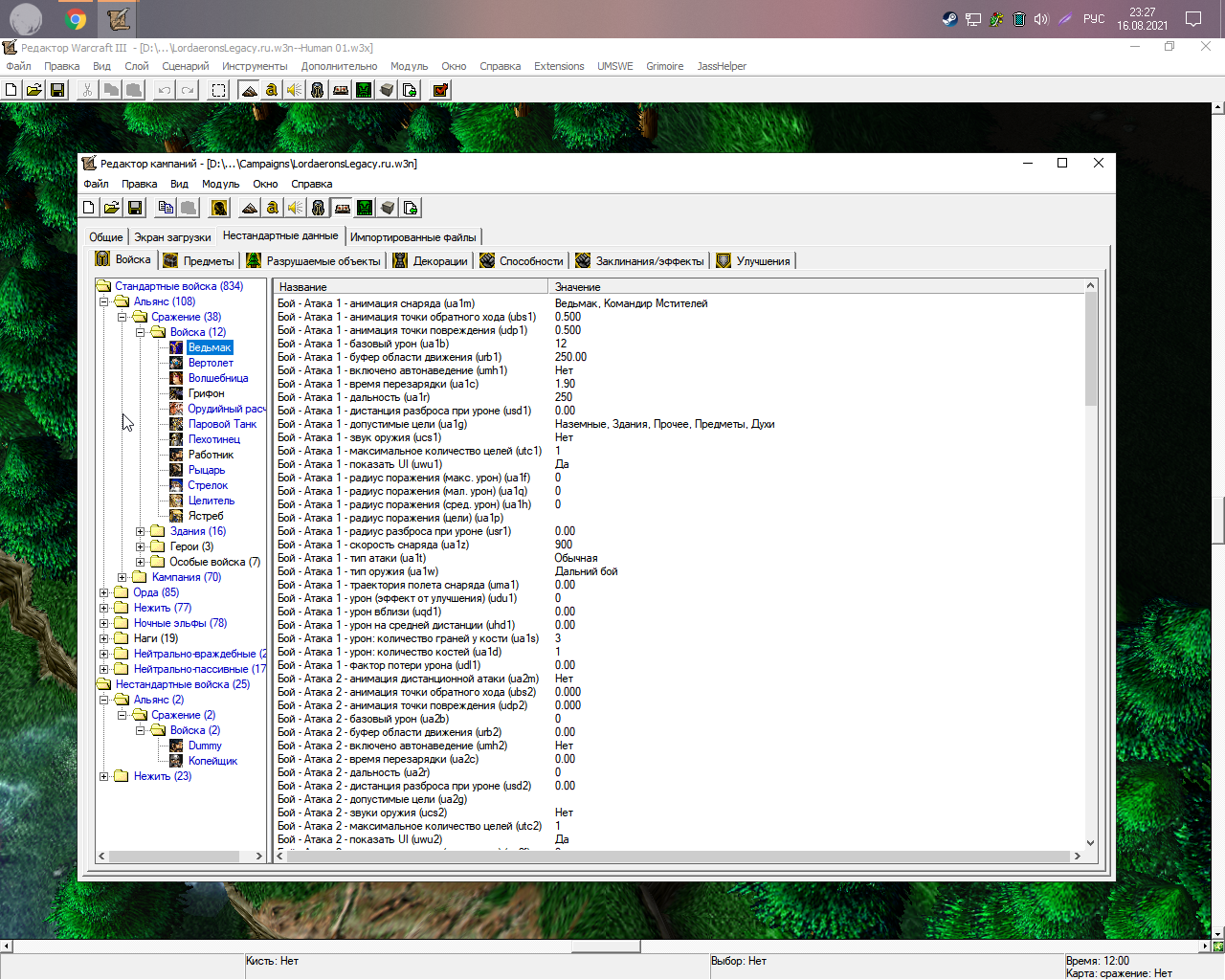Click the Test Map icon in World Editor
This screenshot has width=1225, height=980.
[x=440, y=90]
